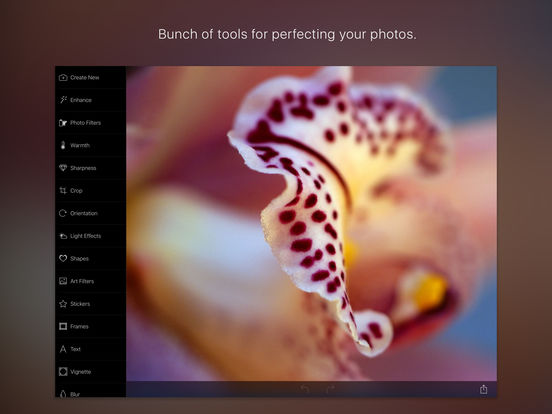Open the Photo Filters tool icon
Image resolution: width=552 pixels, height=414 pixels.
tap(63, 123)
